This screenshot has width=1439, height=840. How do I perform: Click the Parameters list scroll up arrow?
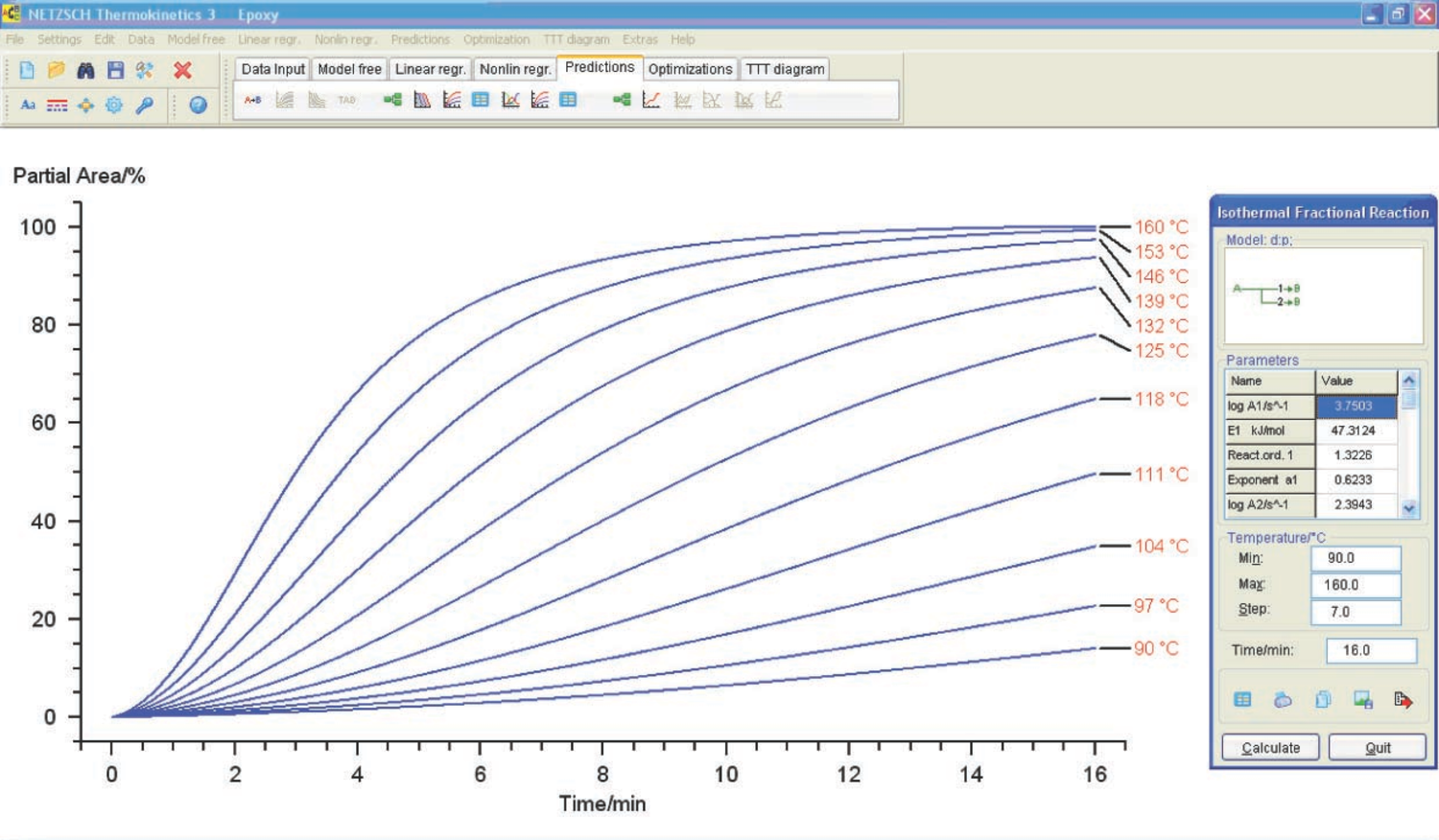[1408, 380]
